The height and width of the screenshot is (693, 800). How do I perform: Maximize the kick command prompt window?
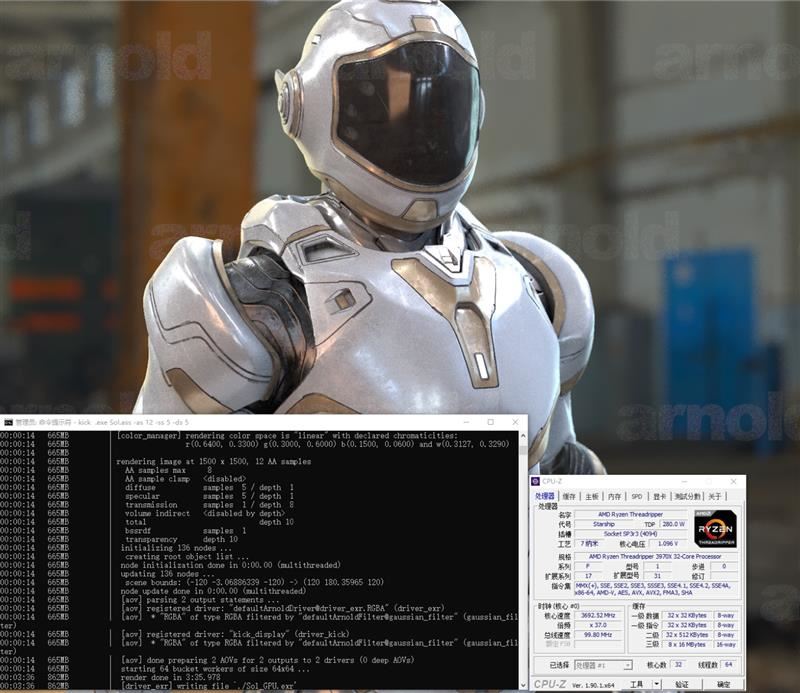click(491, 422)
